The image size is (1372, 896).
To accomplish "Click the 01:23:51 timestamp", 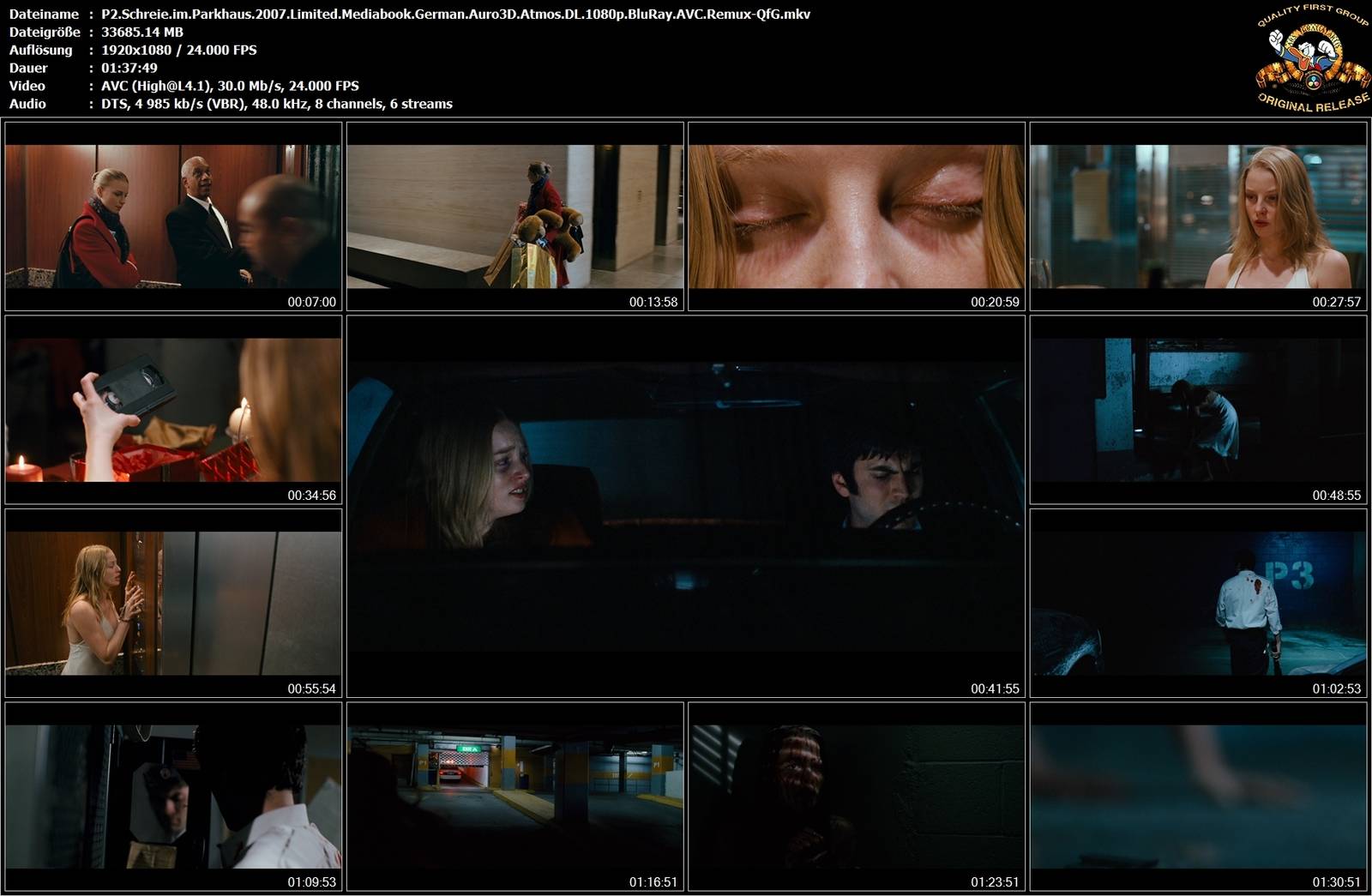I will [995, 882].
